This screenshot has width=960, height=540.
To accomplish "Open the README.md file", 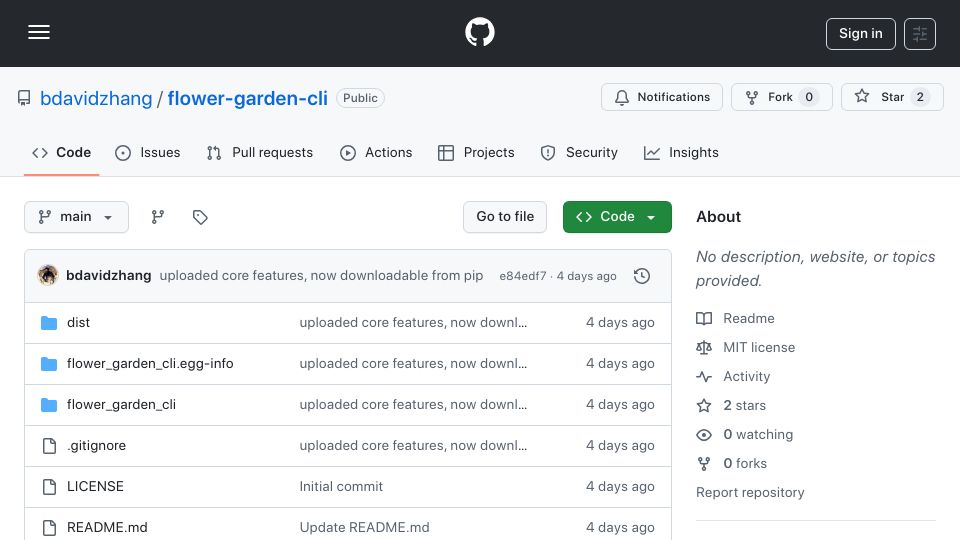I will pyautogui.click(x=107, y=528).
